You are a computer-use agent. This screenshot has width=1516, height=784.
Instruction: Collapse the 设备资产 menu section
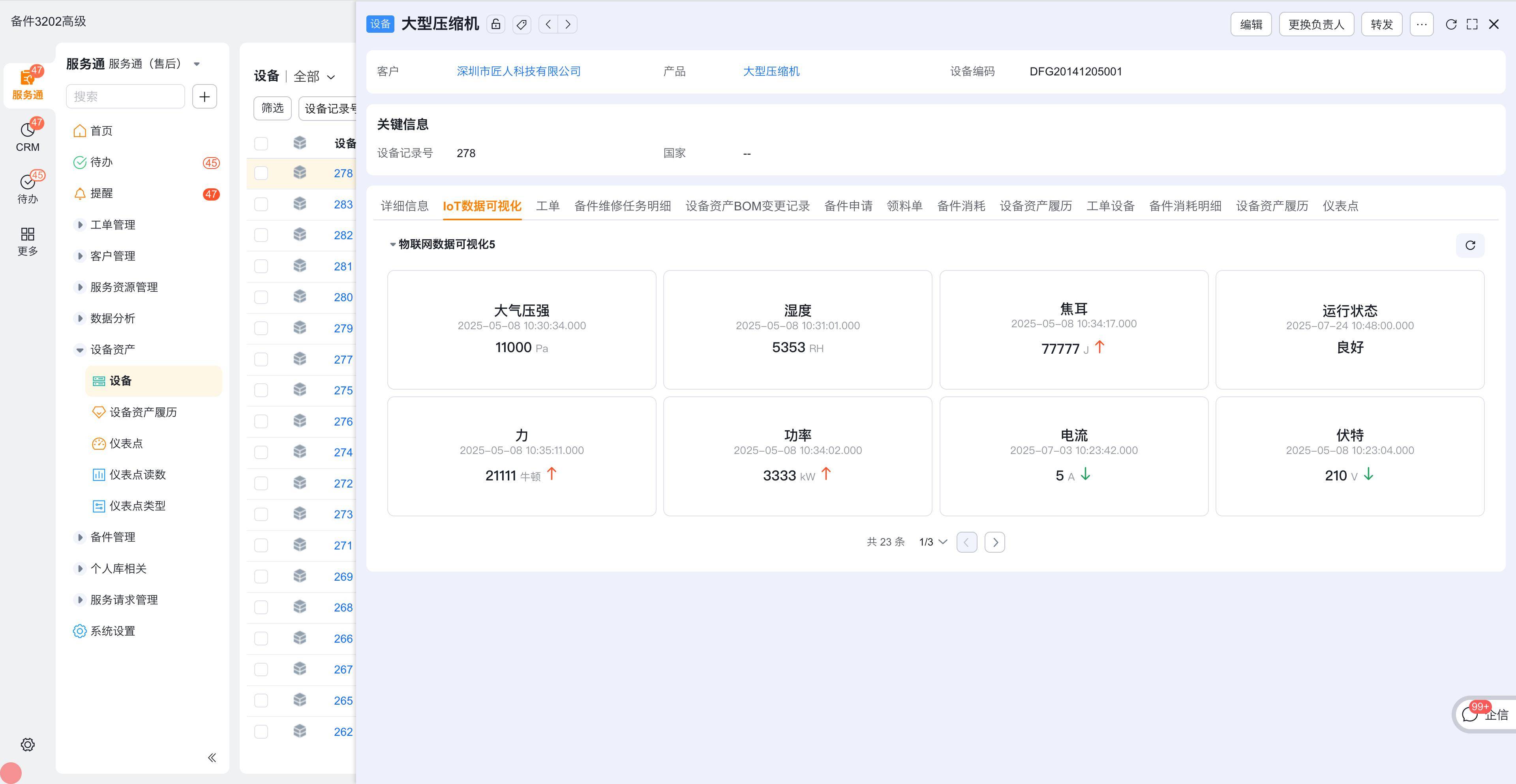(81, 349)
